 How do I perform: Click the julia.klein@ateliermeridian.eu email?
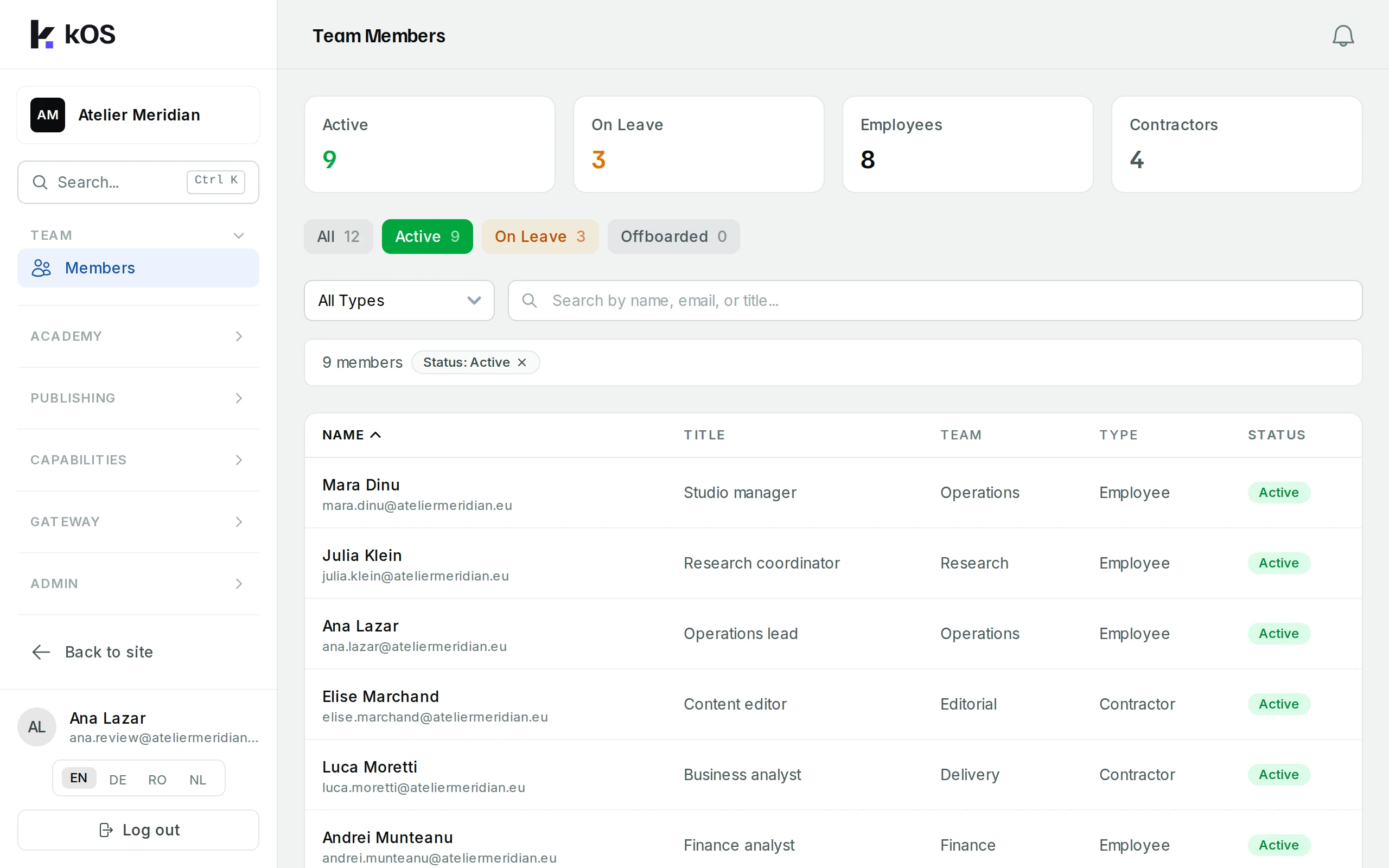pyautogui.click(x=416, y=576)
